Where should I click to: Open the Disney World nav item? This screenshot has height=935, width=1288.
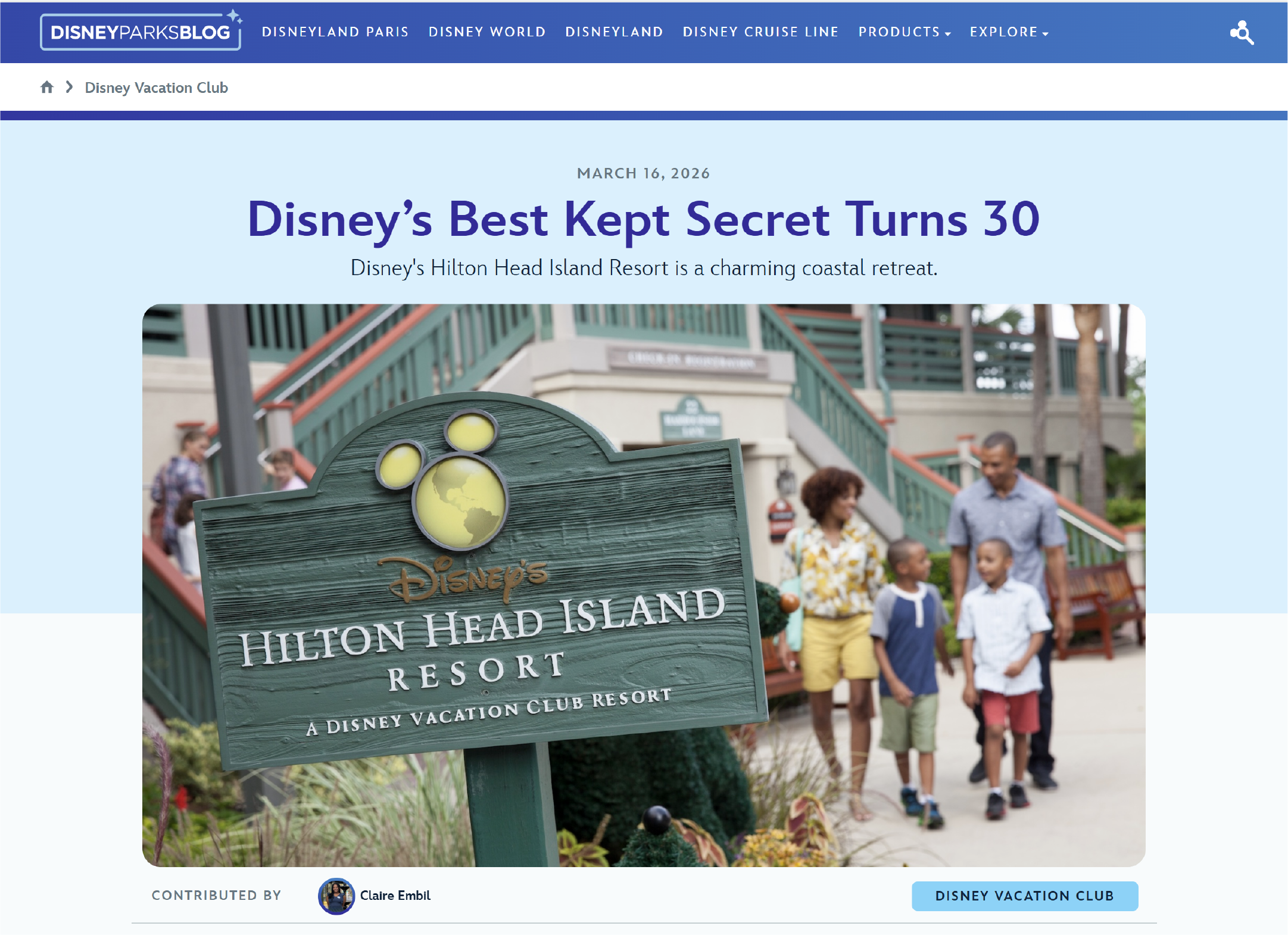[487, 32]
